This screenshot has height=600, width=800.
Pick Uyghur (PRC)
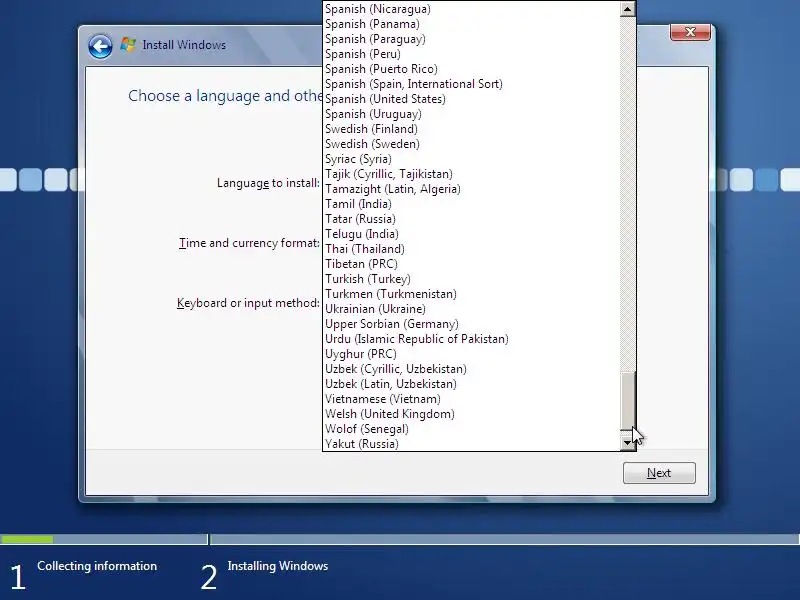click(472, 354)
